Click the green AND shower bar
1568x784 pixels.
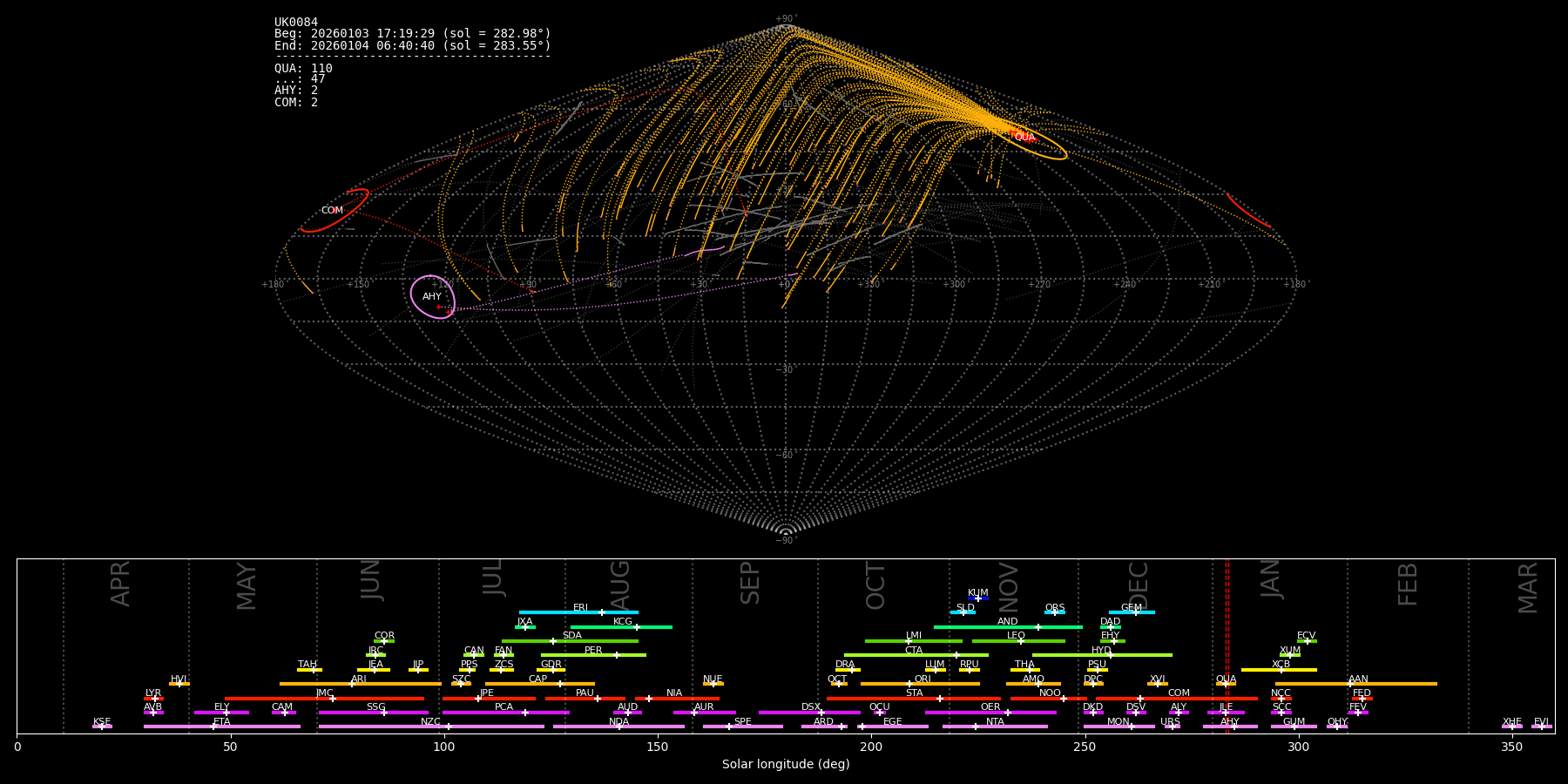tap(1007, 627)
